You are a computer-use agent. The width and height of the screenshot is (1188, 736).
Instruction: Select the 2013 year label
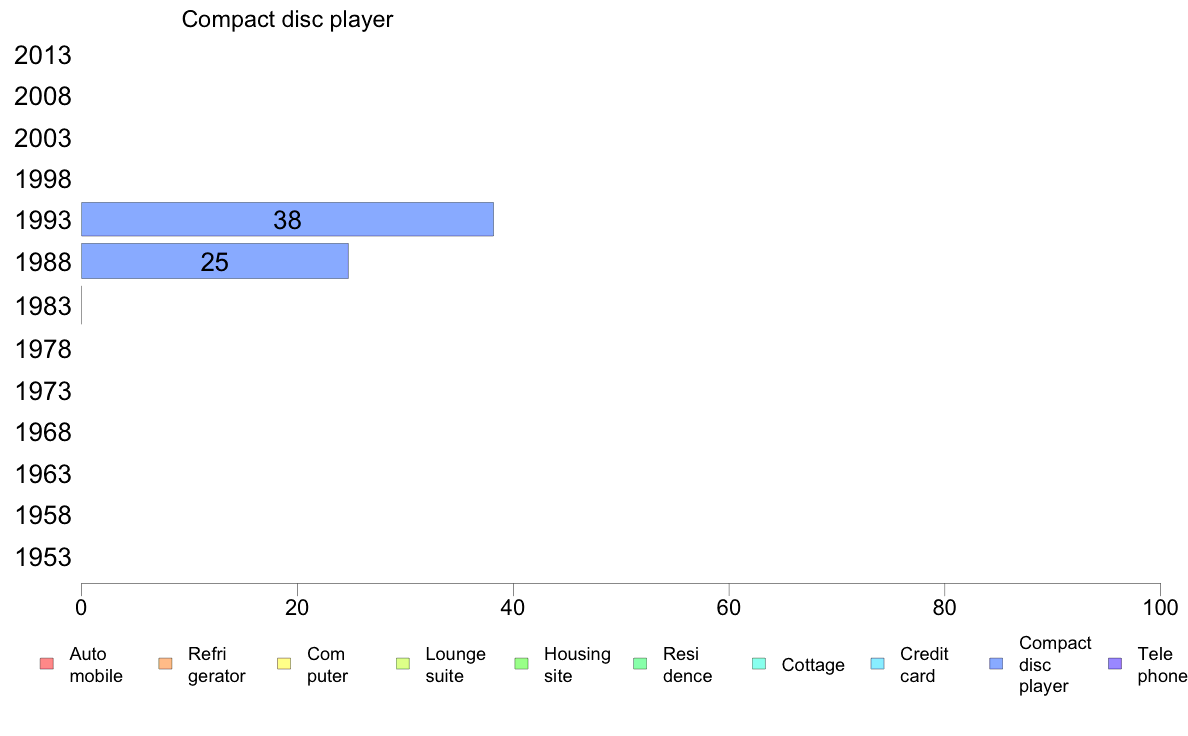(42, 55)
